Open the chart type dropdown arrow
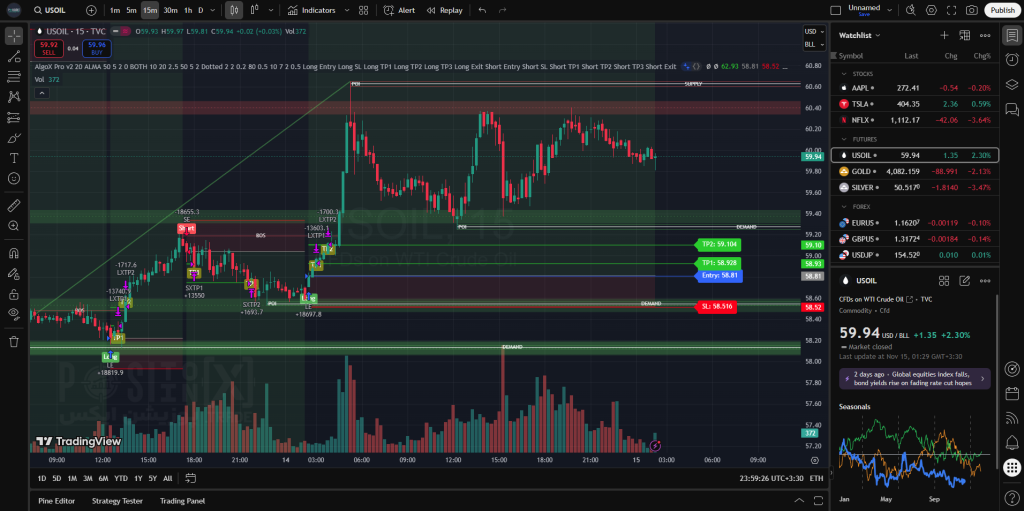The height and width of the screenshot is (511, 1024). 270,10
